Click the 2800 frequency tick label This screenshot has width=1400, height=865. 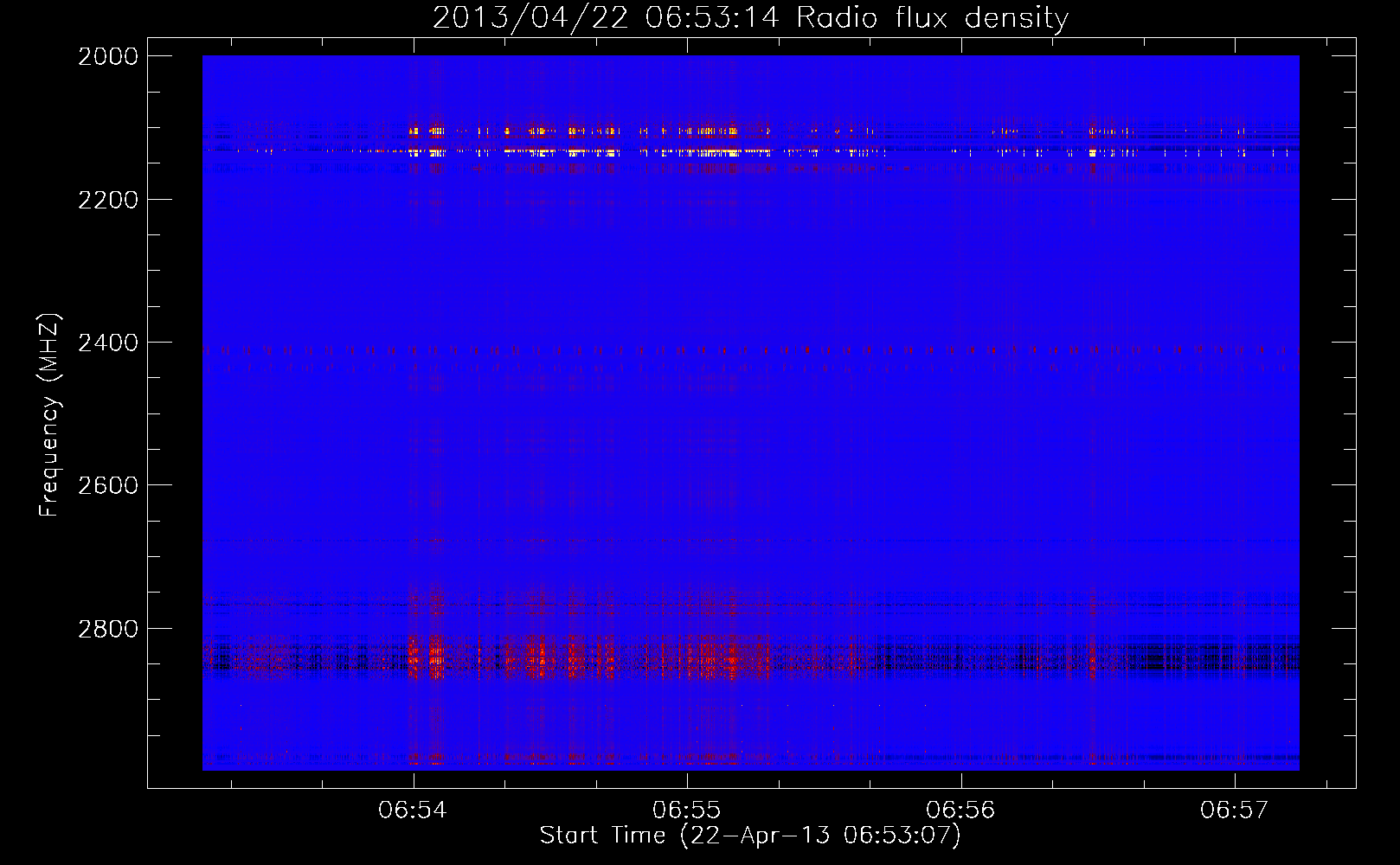(x=108, y=629)
